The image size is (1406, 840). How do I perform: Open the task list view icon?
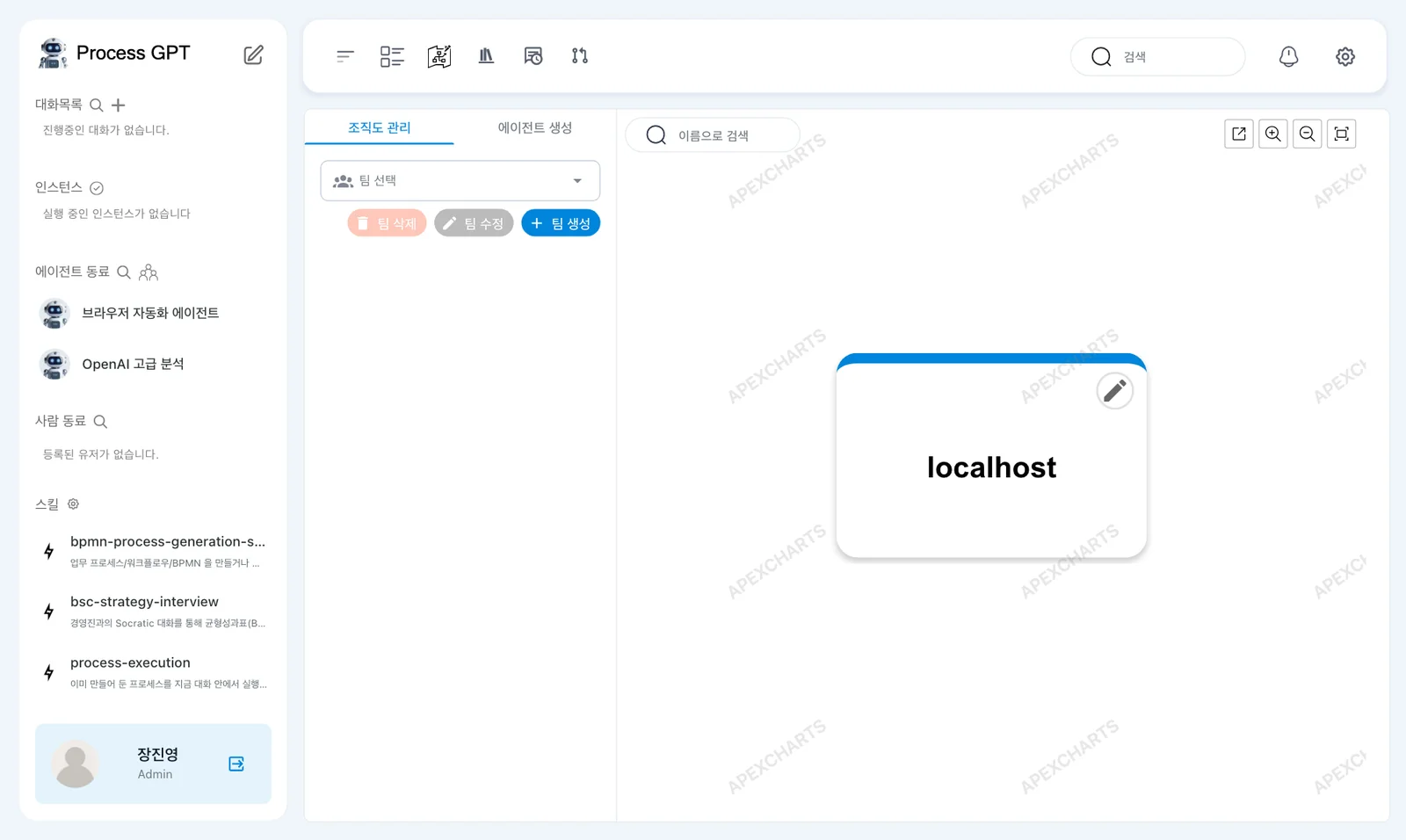coord(392,56)
